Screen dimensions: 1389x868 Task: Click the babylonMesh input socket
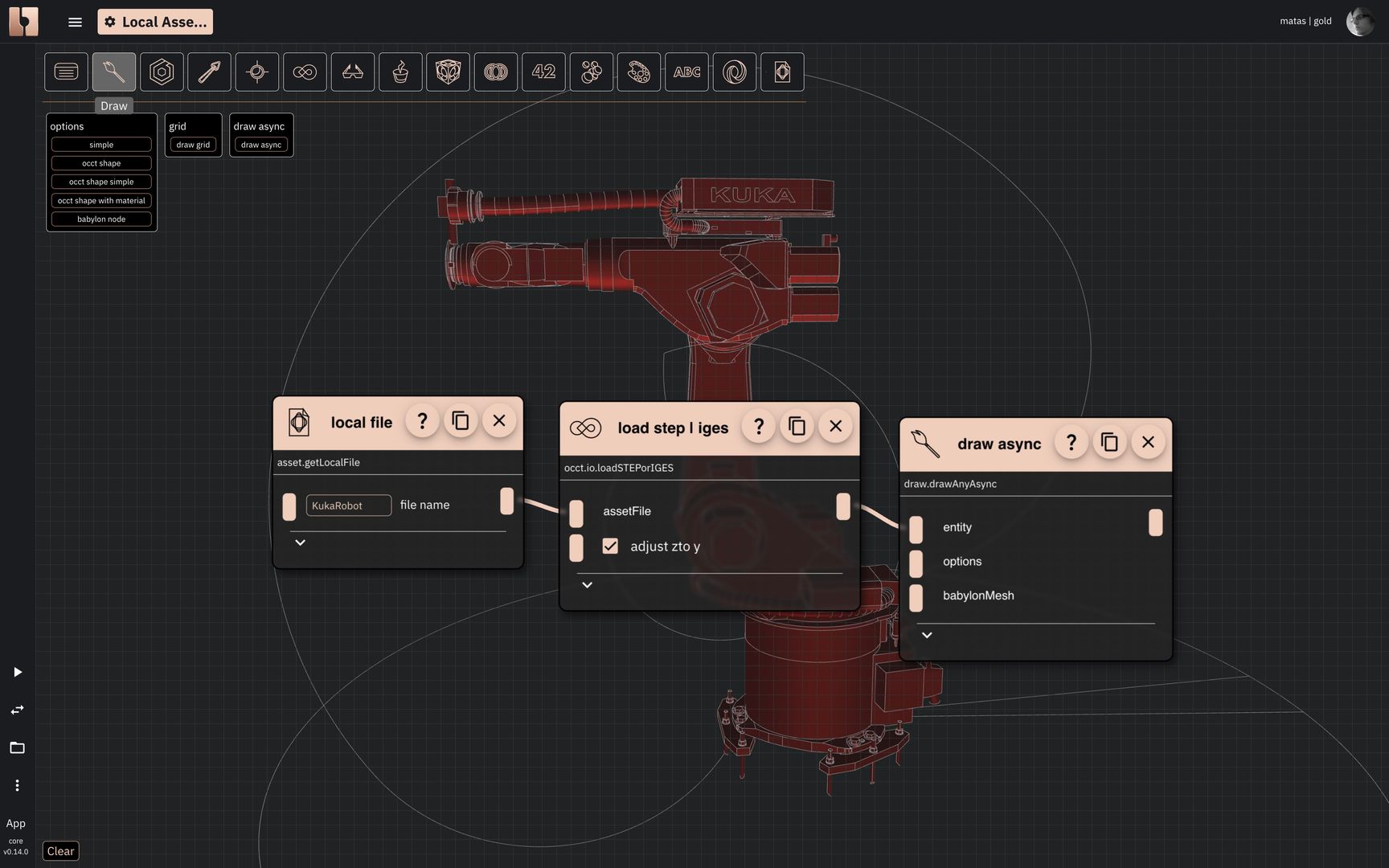point(916,598)
